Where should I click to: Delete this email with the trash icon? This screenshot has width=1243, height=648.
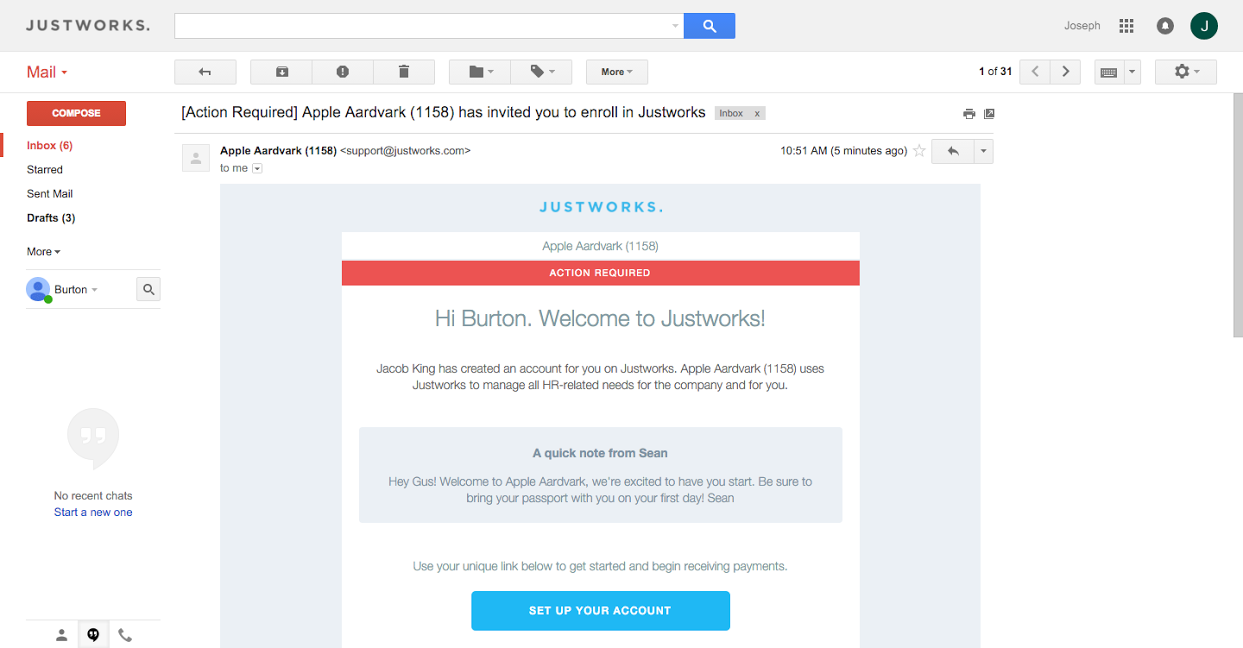(404, 72)
